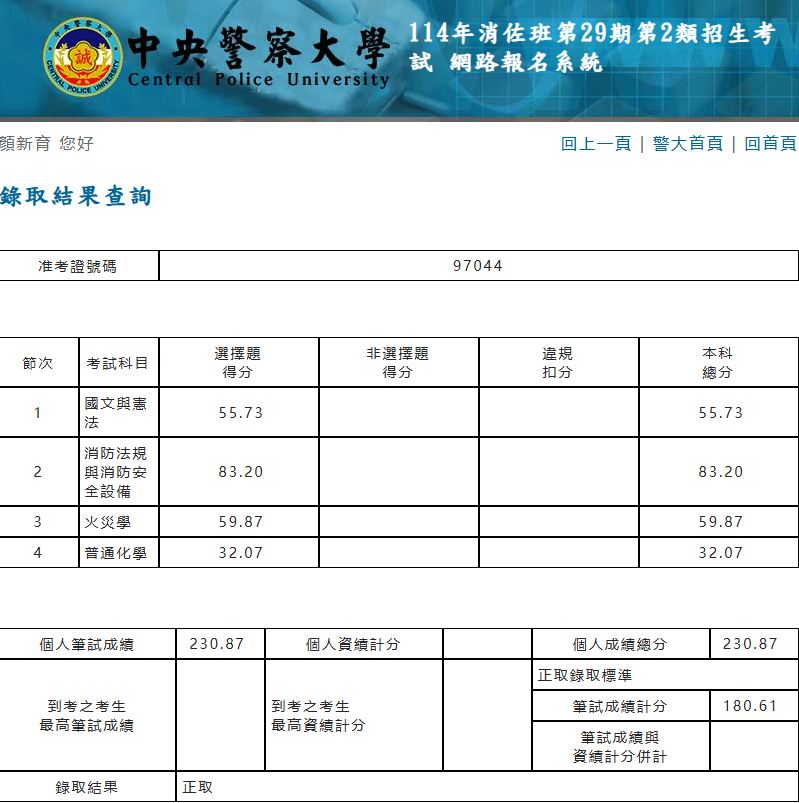
Task: Click the 到考之考生最高筆試成績 label
Action: point(87,716)
